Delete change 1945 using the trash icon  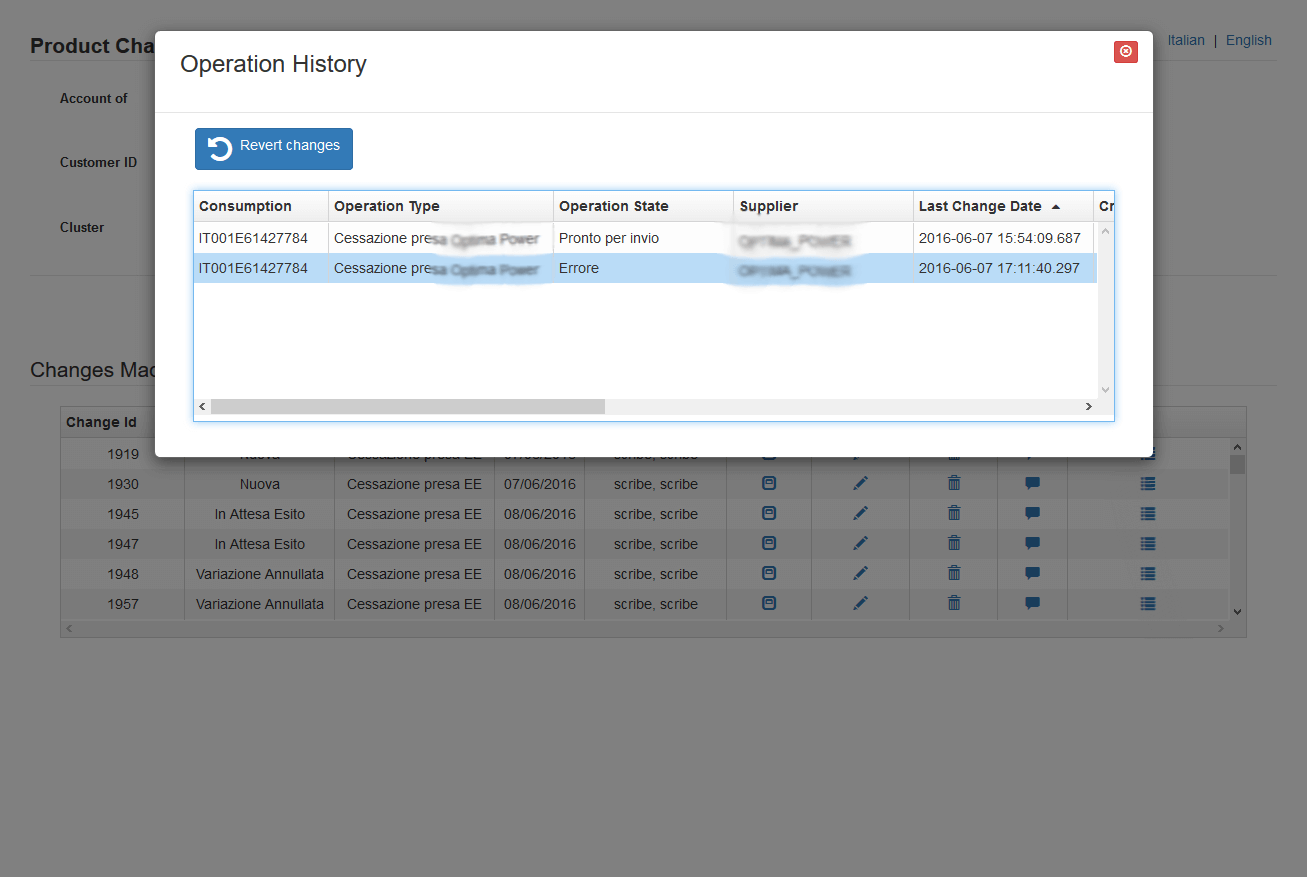point(954,514)
